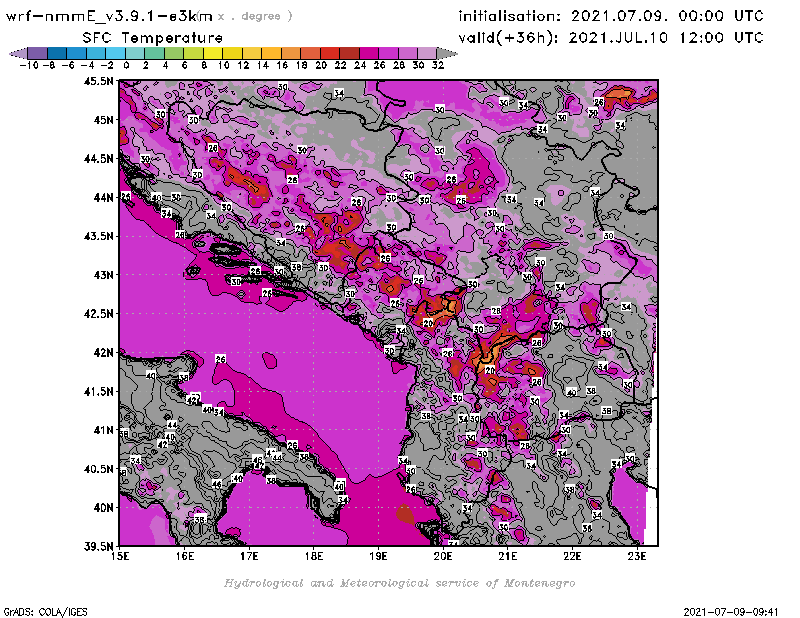This screenshot has height=618, width=800.
Task: Click the model title 'wrf-nmmE_v3.9.1-e3km'
Action: point(109,16)
